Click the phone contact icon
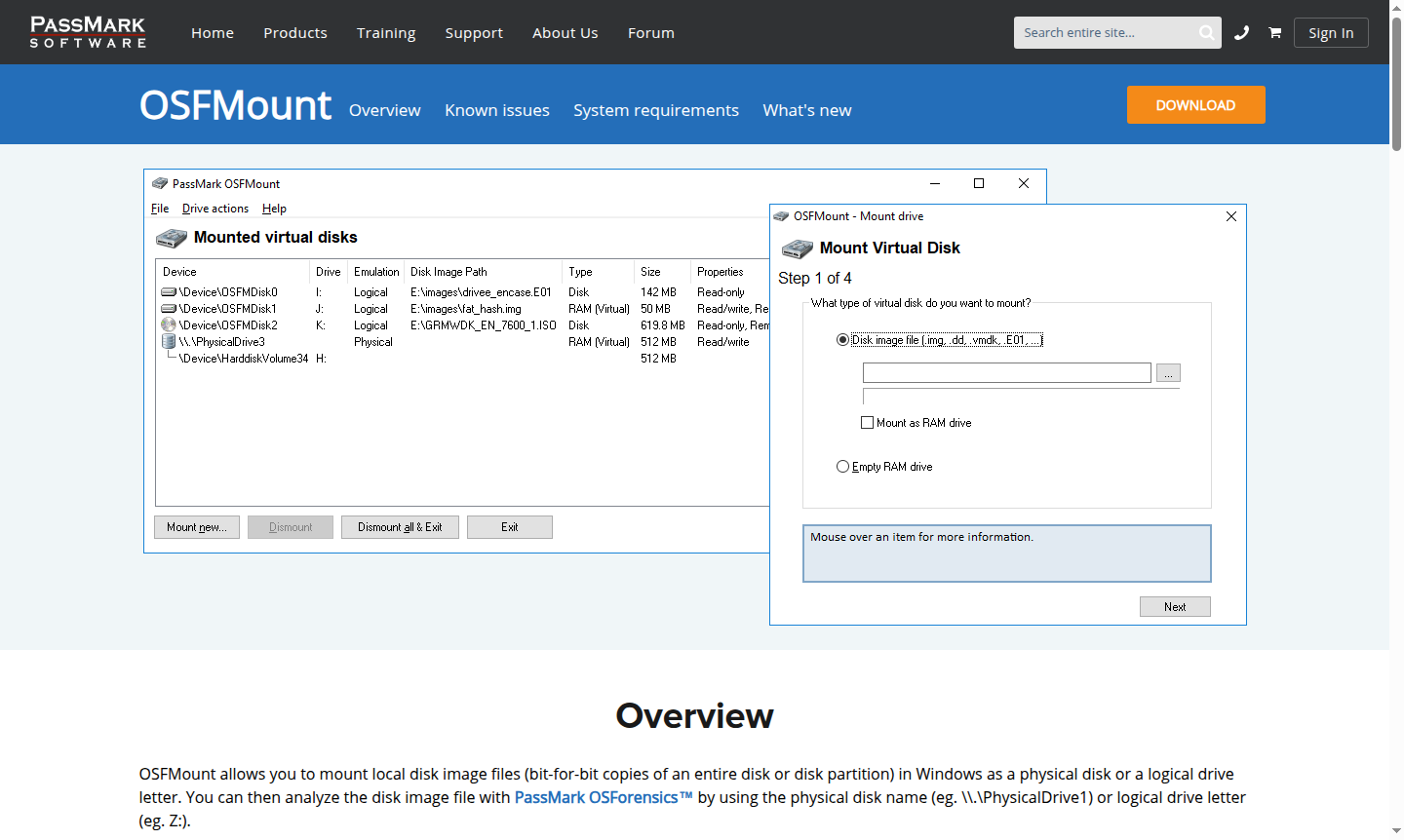This screenshot has width=1404, height=840. tap(1240, 32)
